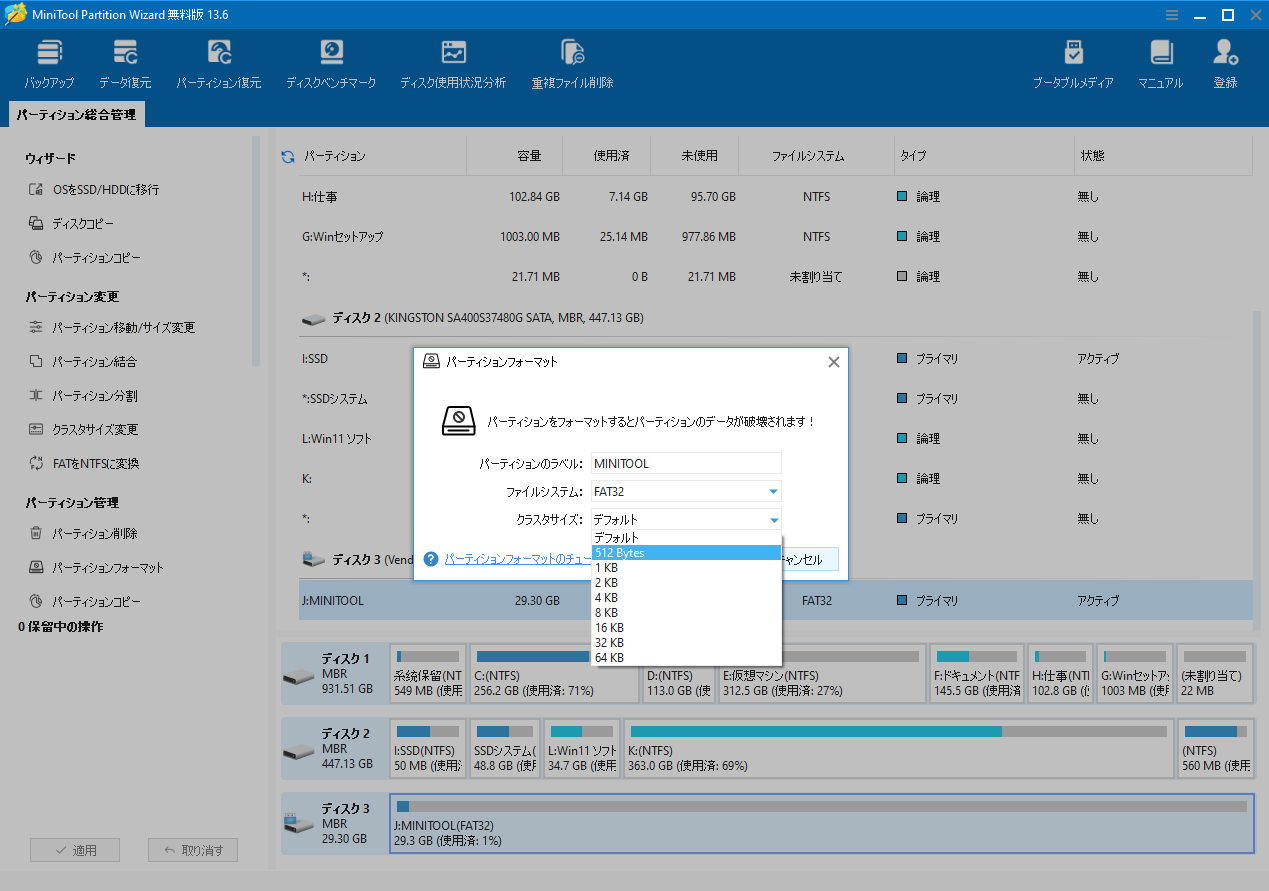Click the help question mark icon in dialog
Image resolution: width=1269 pixels, height=891 pixels.
(431, 559)
